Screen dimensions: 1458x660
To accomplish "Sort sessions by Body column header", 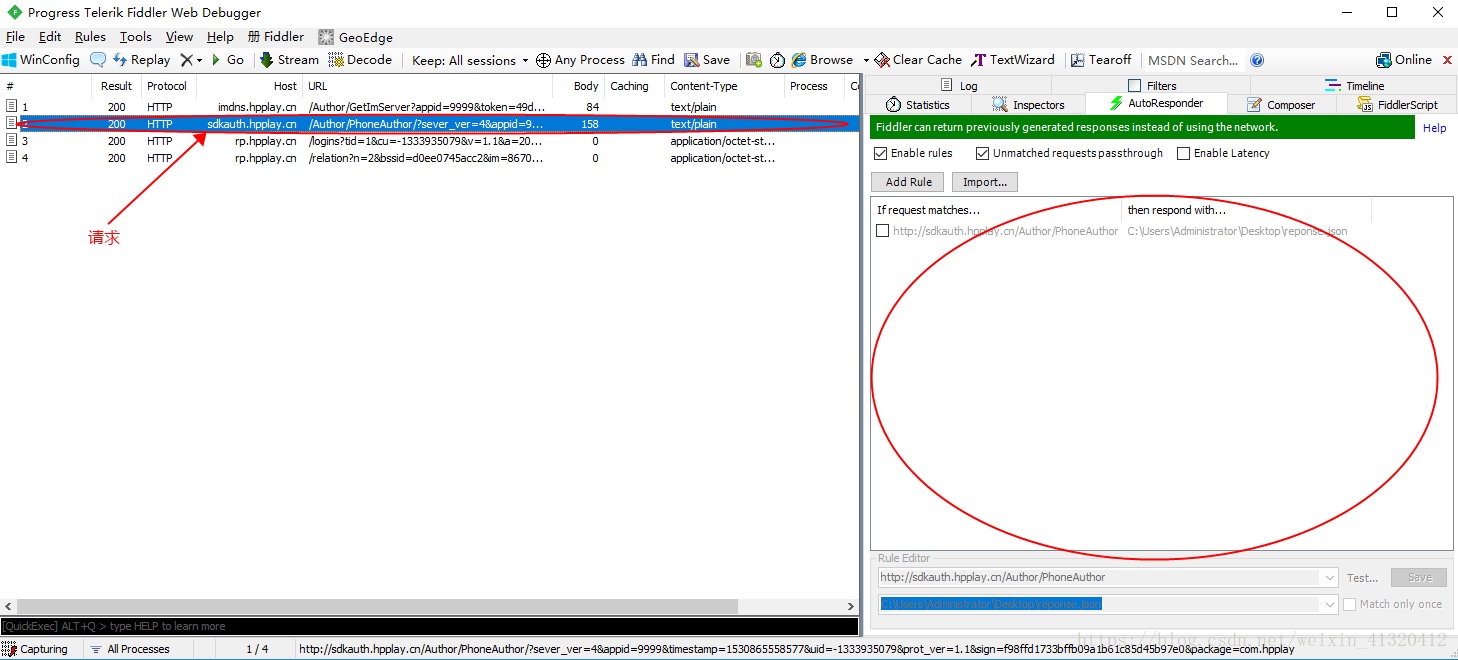I will tap(577, 86).
